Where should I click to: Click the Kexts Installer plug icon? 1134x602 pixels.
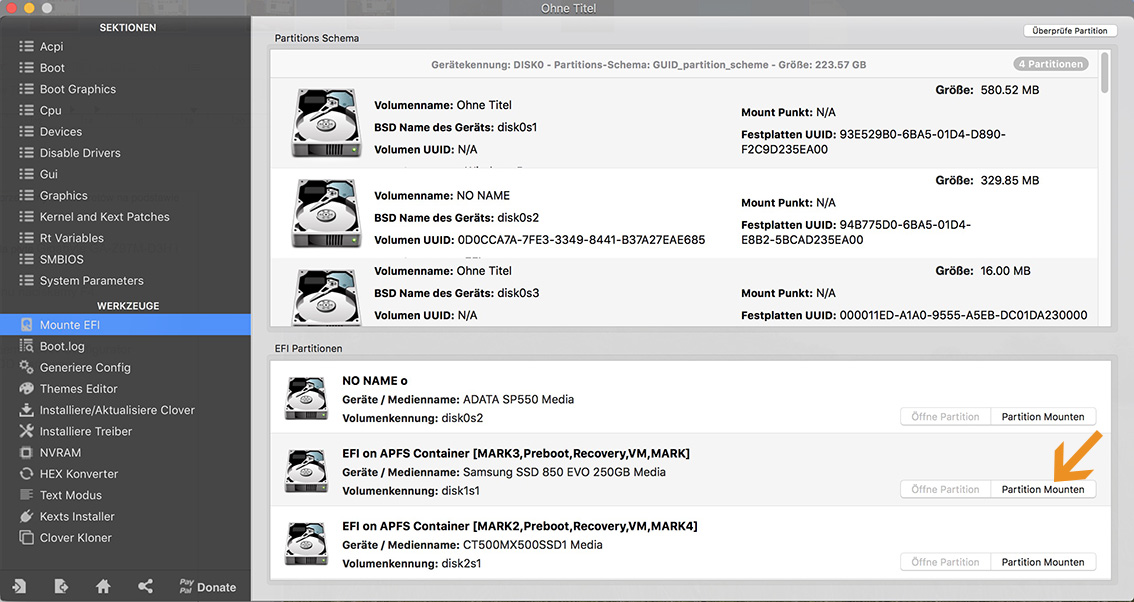pos(27,517)
